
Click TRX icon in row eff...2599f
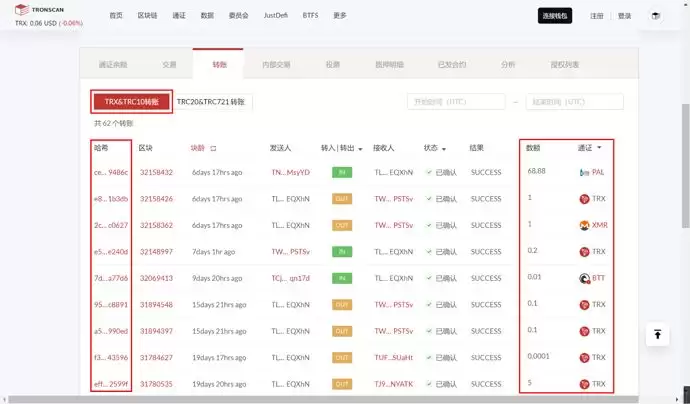[584, 384]
